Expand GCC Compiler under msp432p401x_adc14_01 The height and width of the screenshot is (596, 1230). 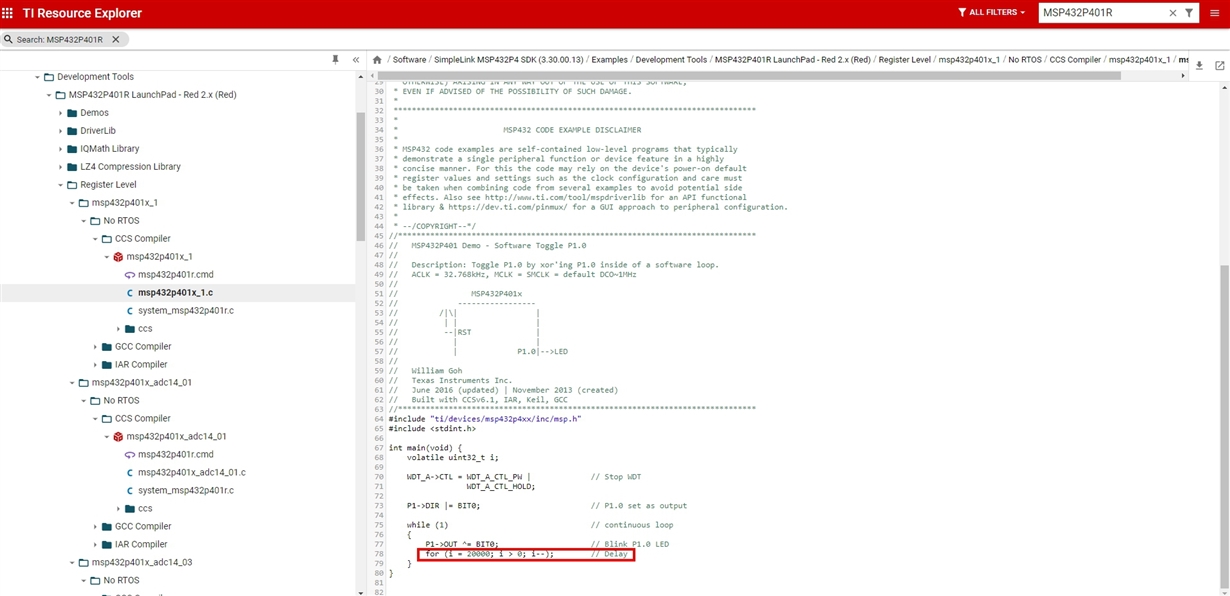(95, 527)
